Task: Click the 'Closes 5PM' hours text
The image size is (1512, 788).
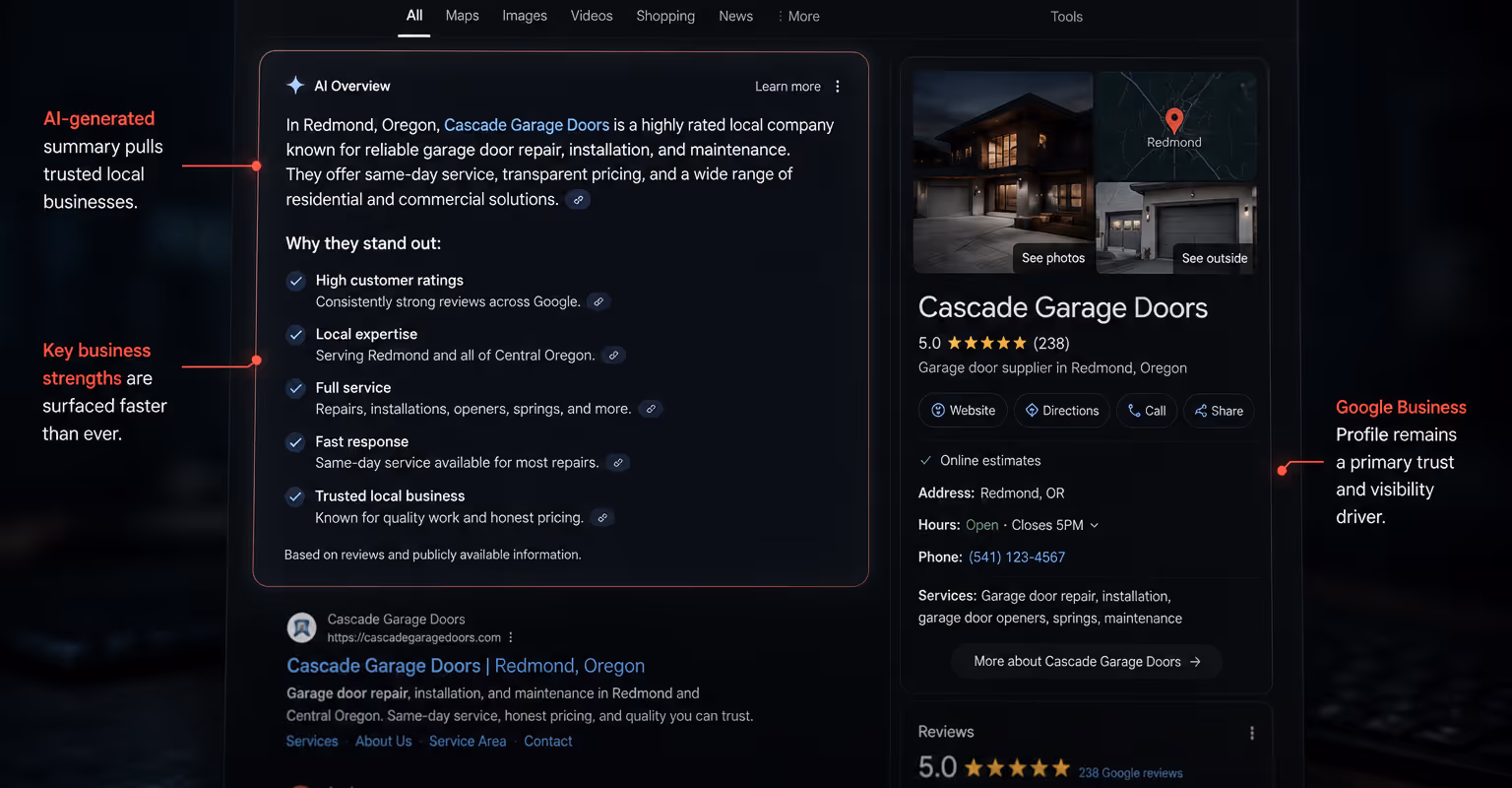Action: tap(1047, 526)
